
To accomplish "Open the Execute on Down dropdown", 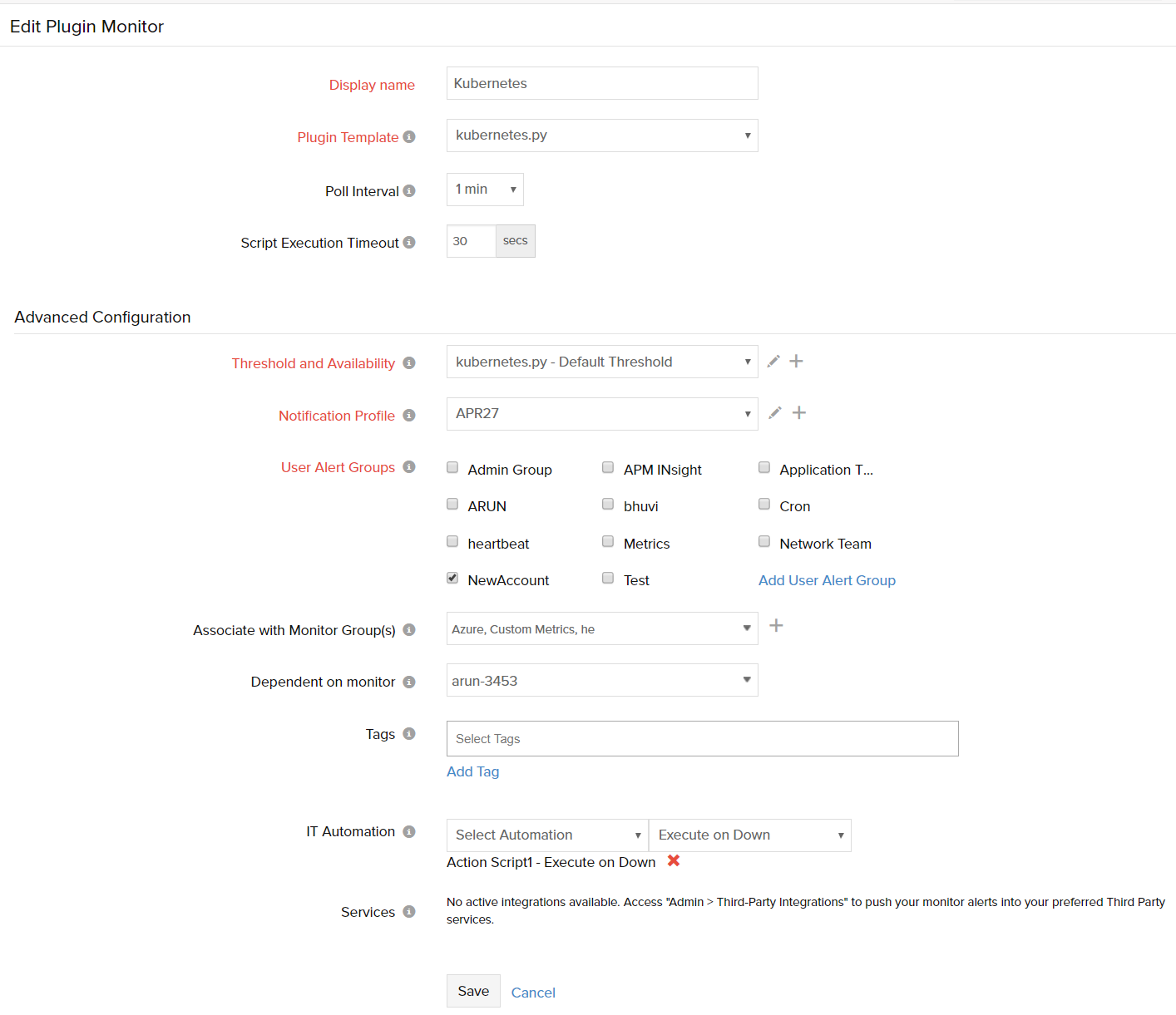I will pyautogui.click(x=749, y=835).
